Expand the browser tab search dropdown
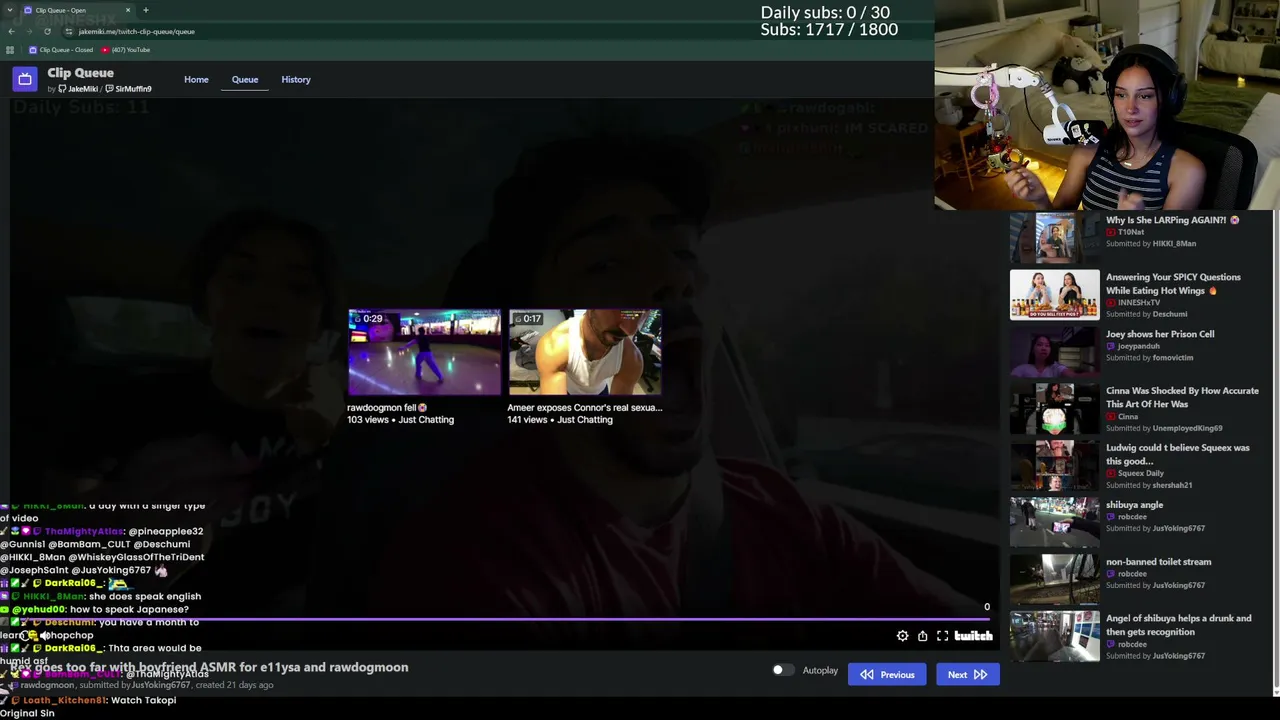Image resolution: width=1280 pixels, height=720 pixels. coord(10,10)
